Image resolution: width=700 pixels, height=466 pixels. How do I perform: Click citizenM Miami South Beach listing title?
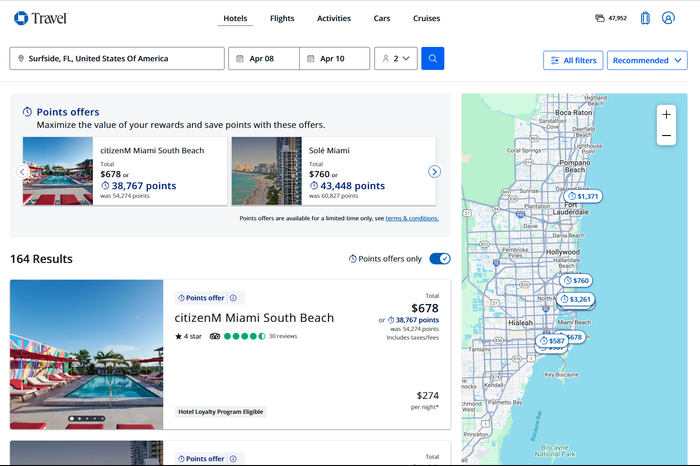click(x=254, y=318)
